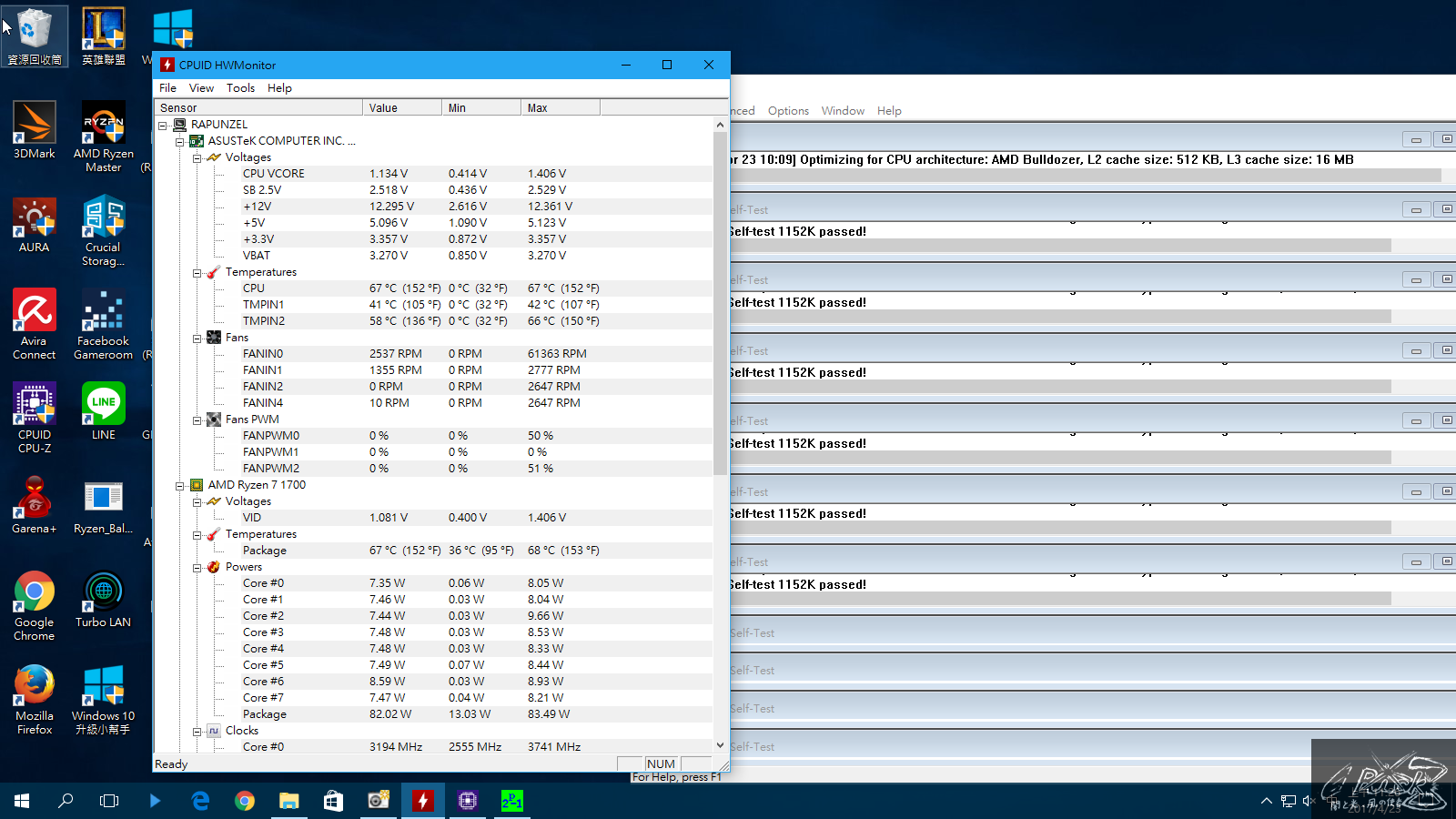
Task: Open the network icon in system tray
Action: tap(1288, 801)
